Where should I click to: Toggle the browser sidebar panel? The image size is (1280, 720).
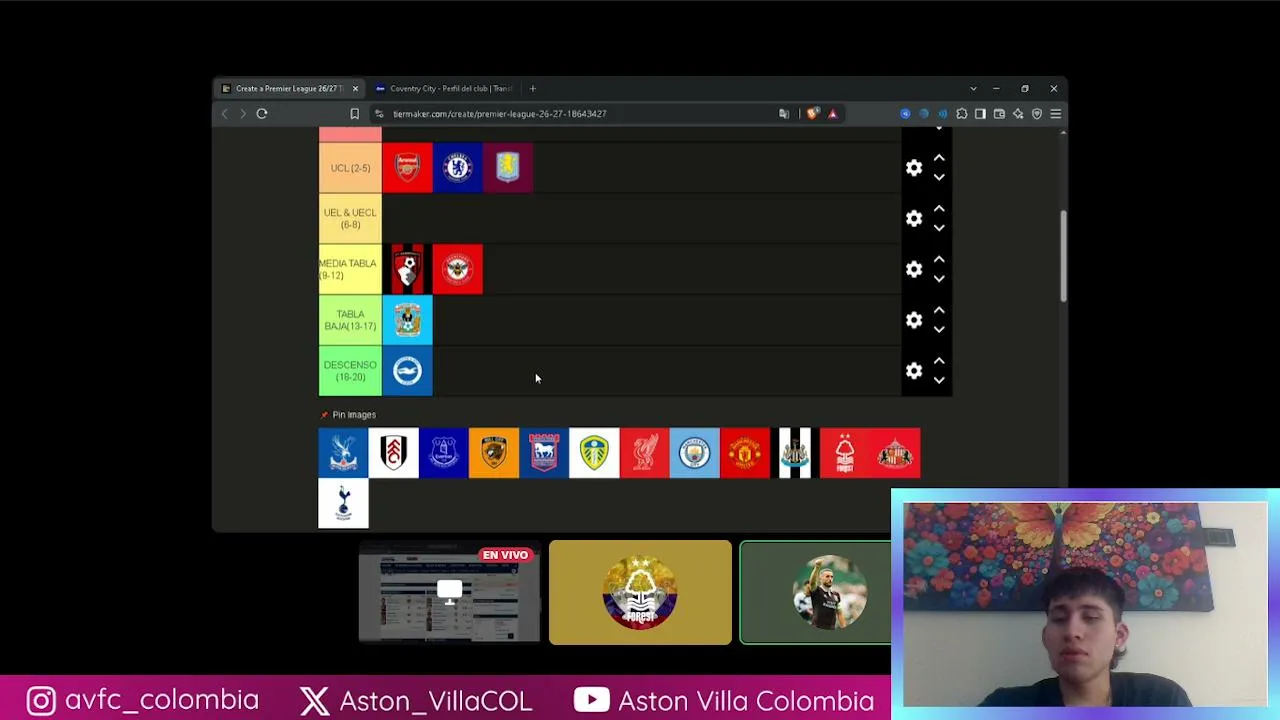981,114
